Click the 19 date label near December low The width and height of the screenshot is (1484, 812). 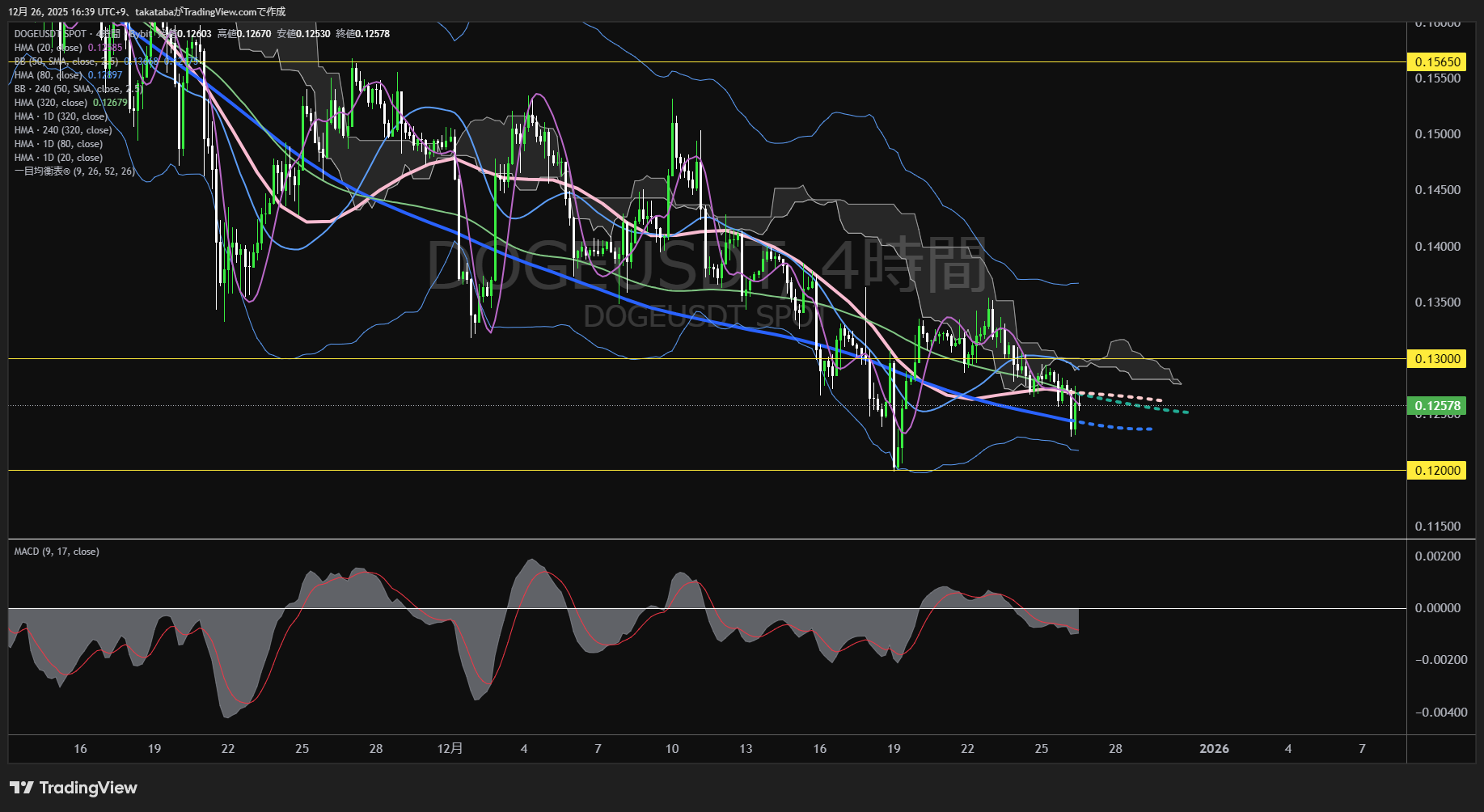point(894,749)
